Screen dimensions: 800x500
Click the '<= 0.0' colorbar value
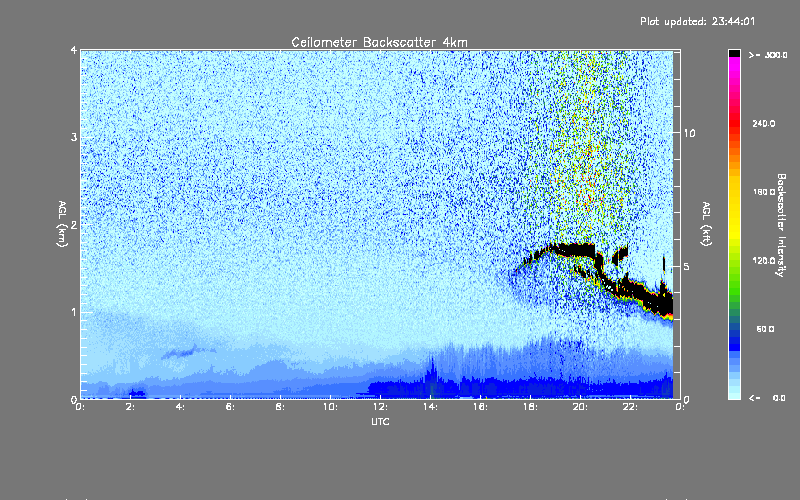(767, 398)
